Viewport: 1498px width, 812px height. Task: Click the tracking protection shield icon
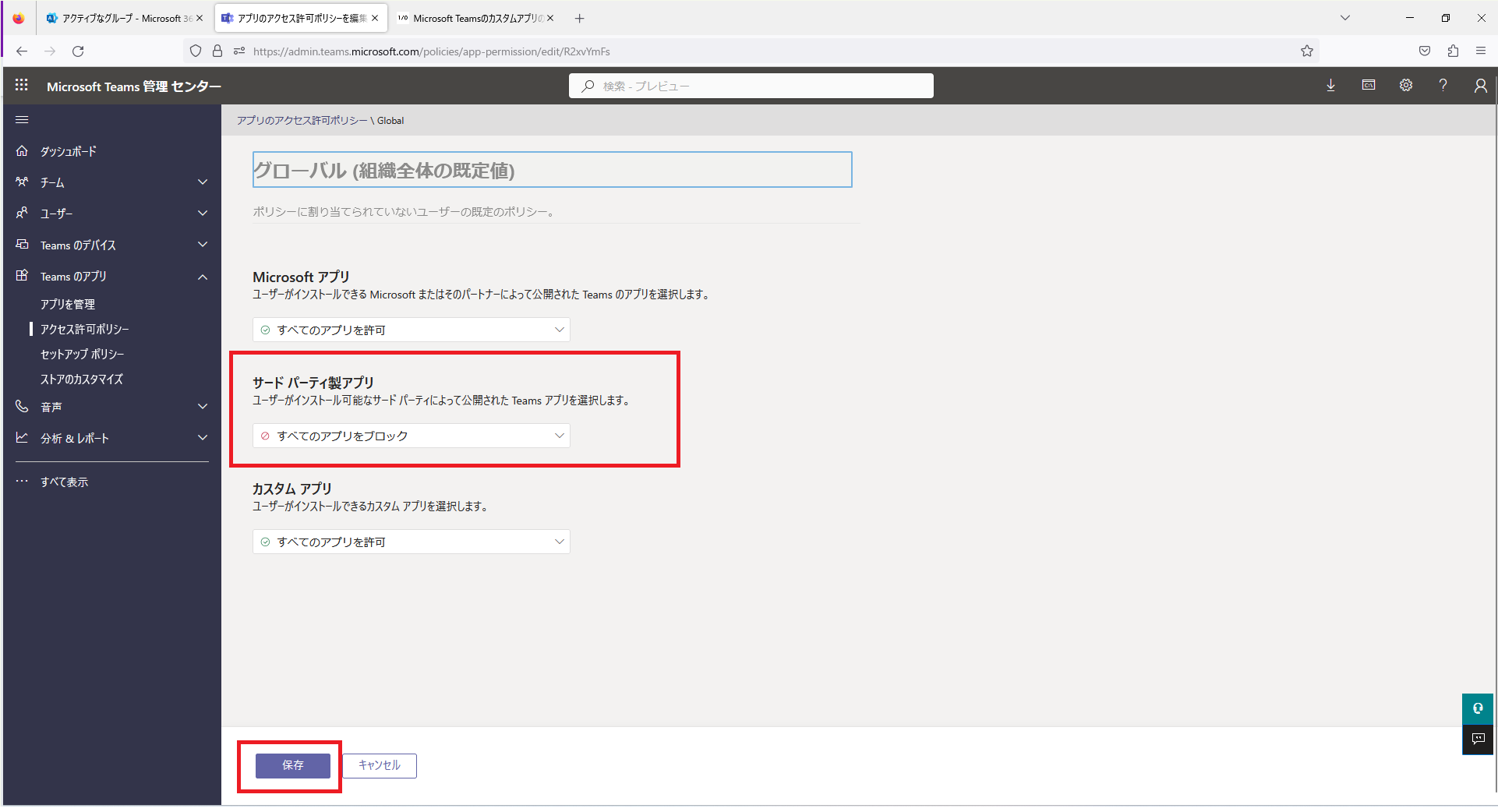pos(196,51)
